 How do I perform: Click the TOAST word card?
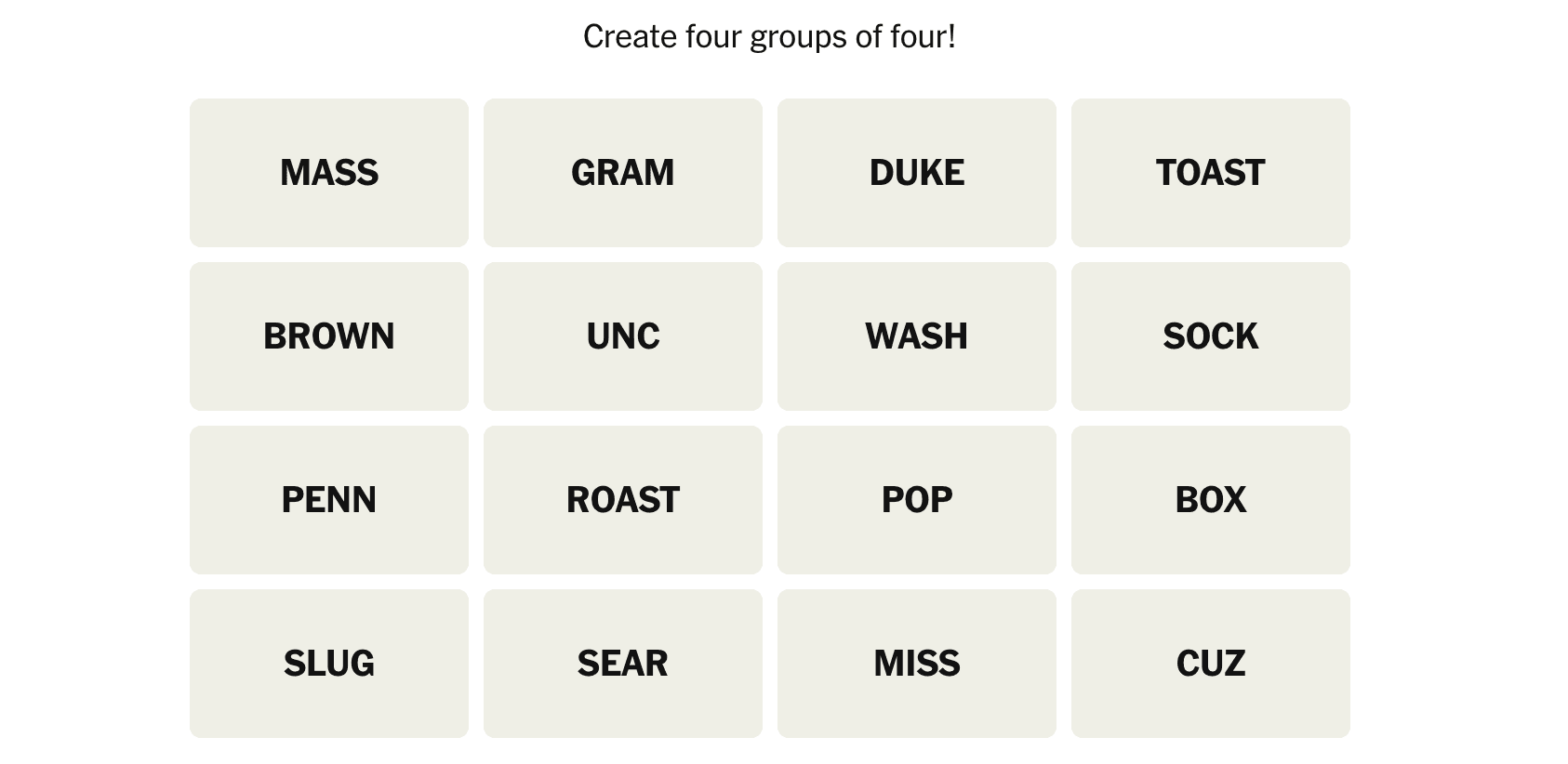click(x=1210, y=173)
